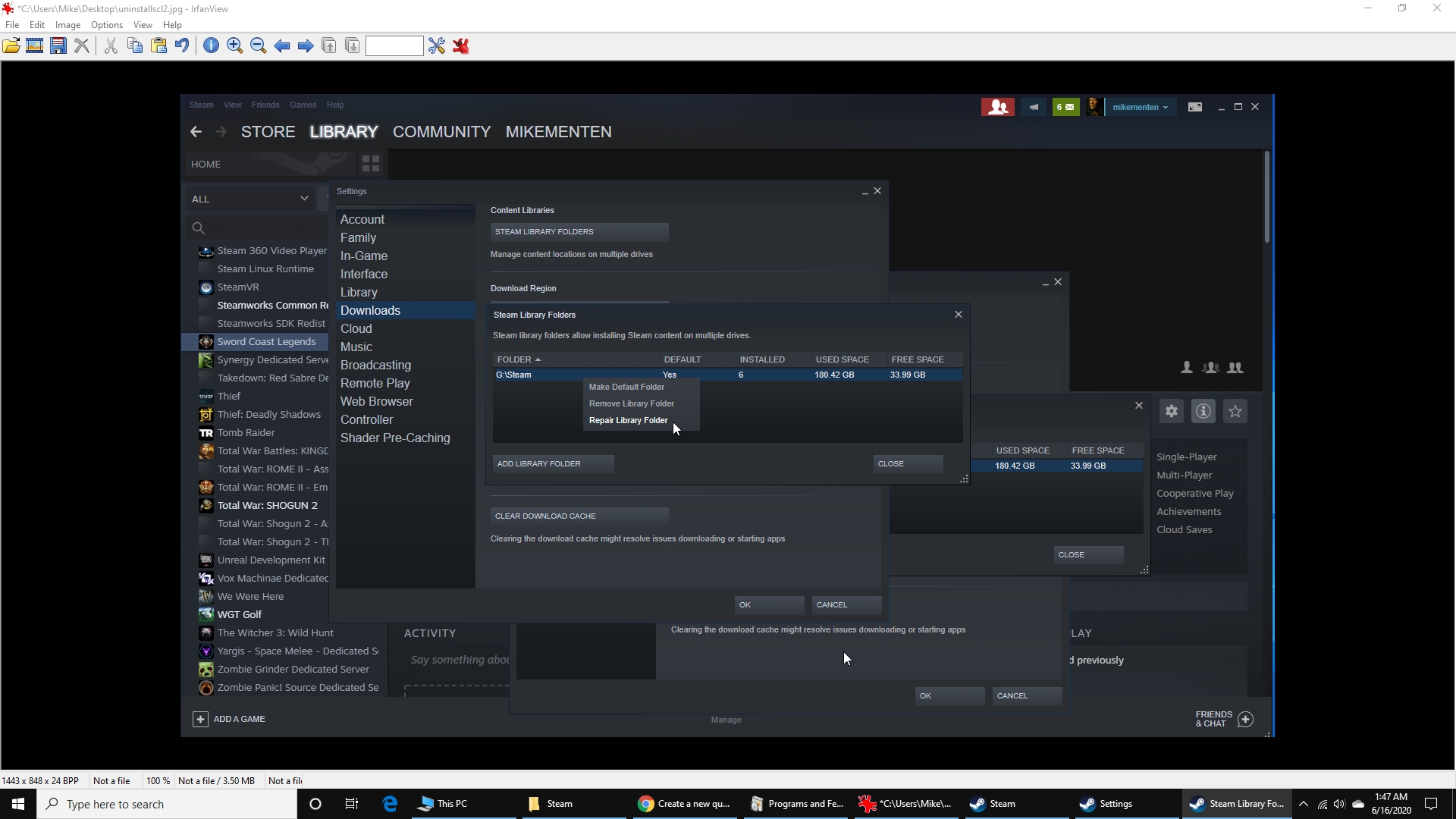
Task: Click ADD A GAME at bottom of Steam
Action: point(230,720)
